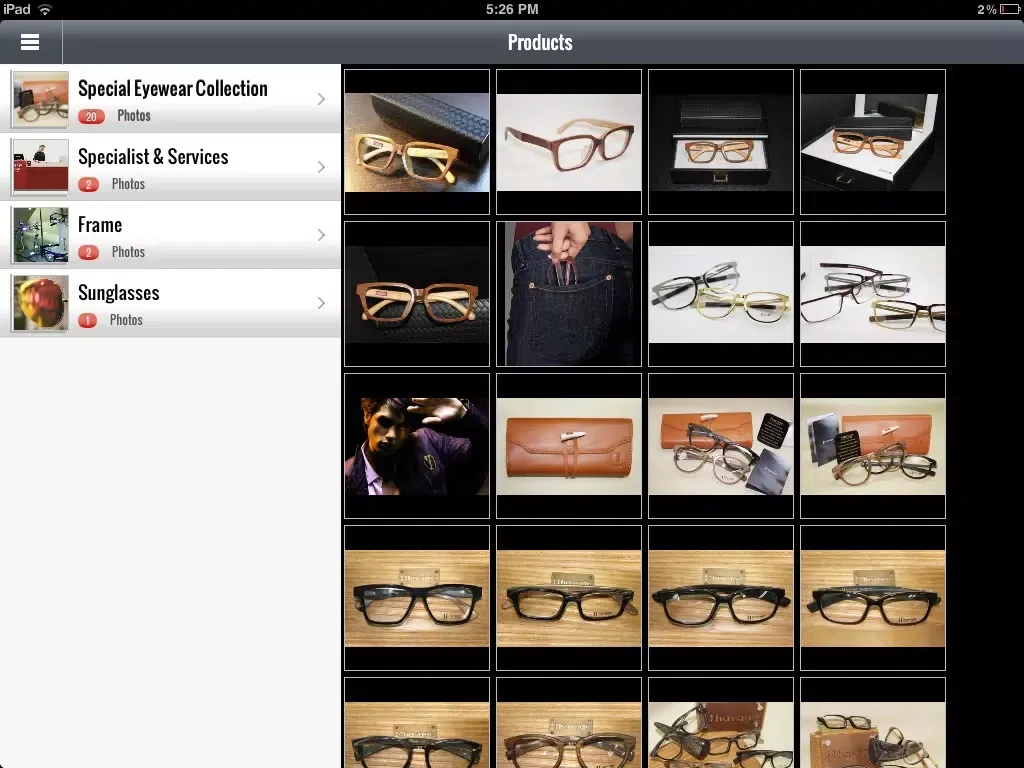Tap the Products title
This screenshot has width=1024, height=768.
(x=540, y=42)
